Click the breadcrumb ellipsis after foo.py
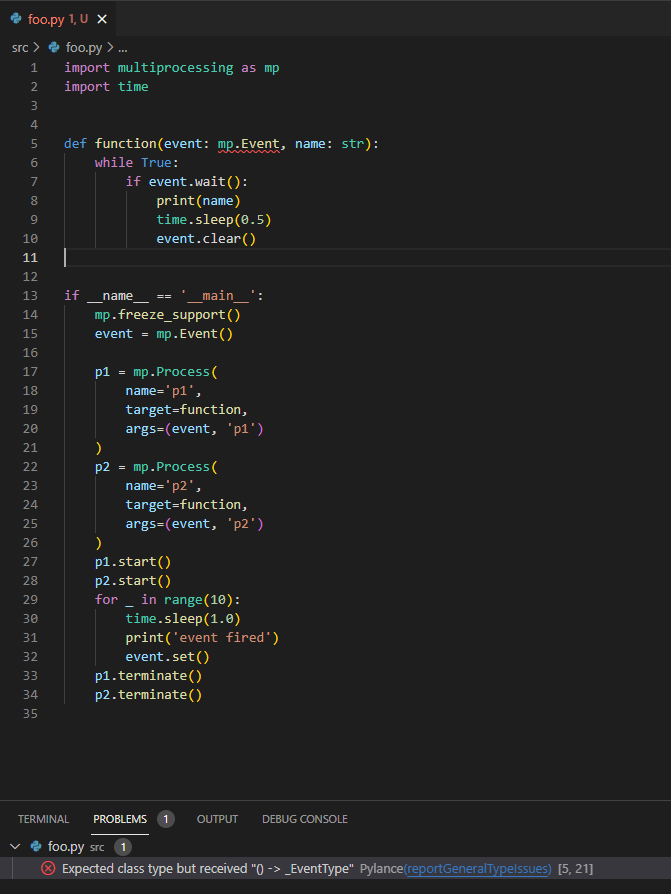The image size is (671, 894). pyautogui.click(x=123, y=48)
